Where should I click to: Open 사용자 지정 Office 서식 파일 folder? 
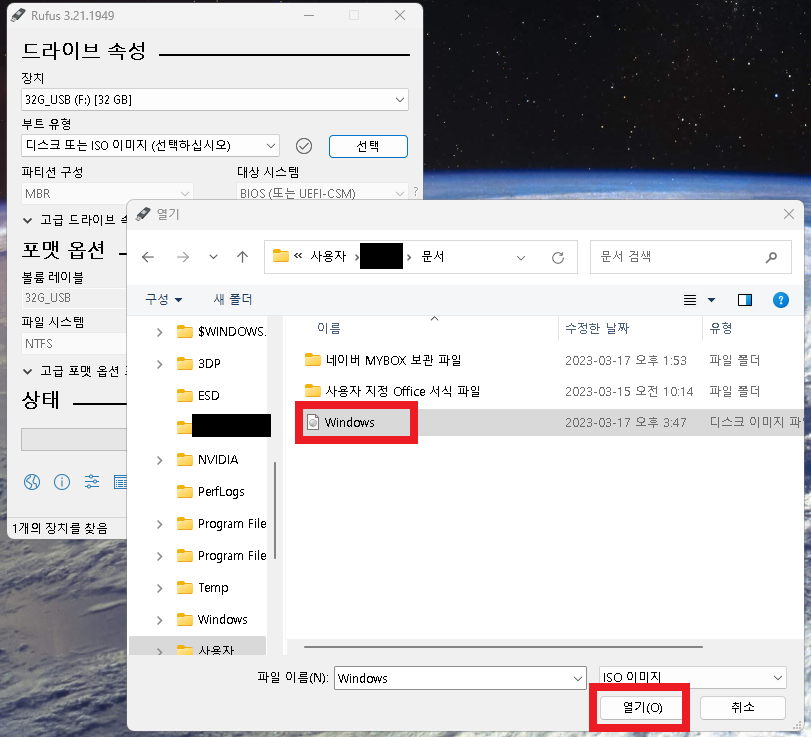point(402,392)
